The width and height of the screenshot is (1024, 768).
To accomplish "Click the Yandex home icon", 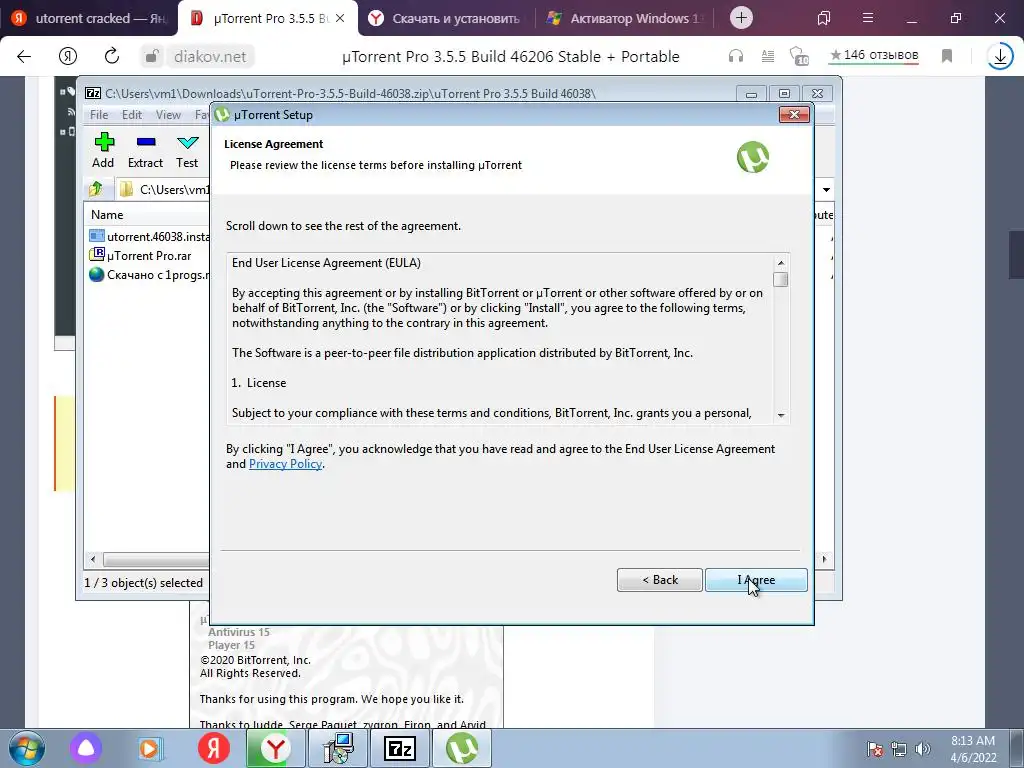I will (68, 56).
